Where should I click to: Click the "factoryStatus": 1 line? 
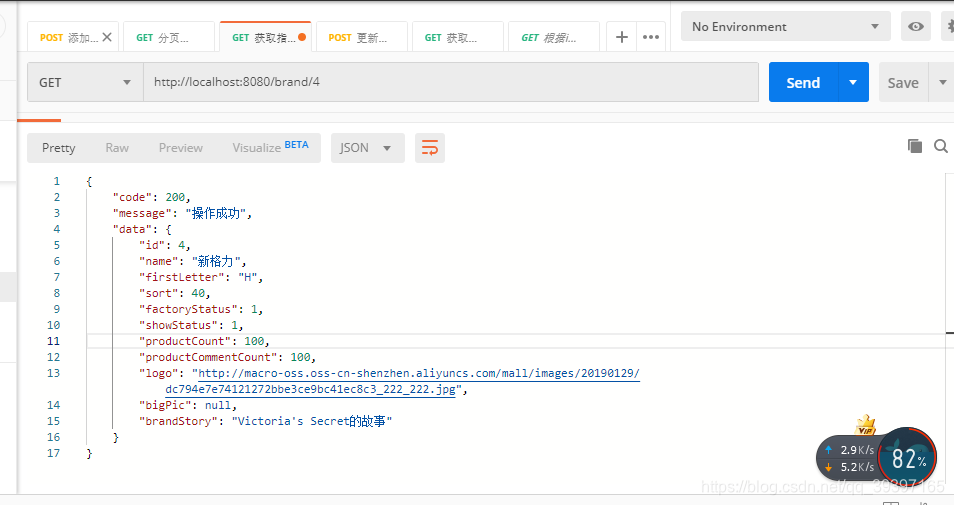[x=201, y=309]
